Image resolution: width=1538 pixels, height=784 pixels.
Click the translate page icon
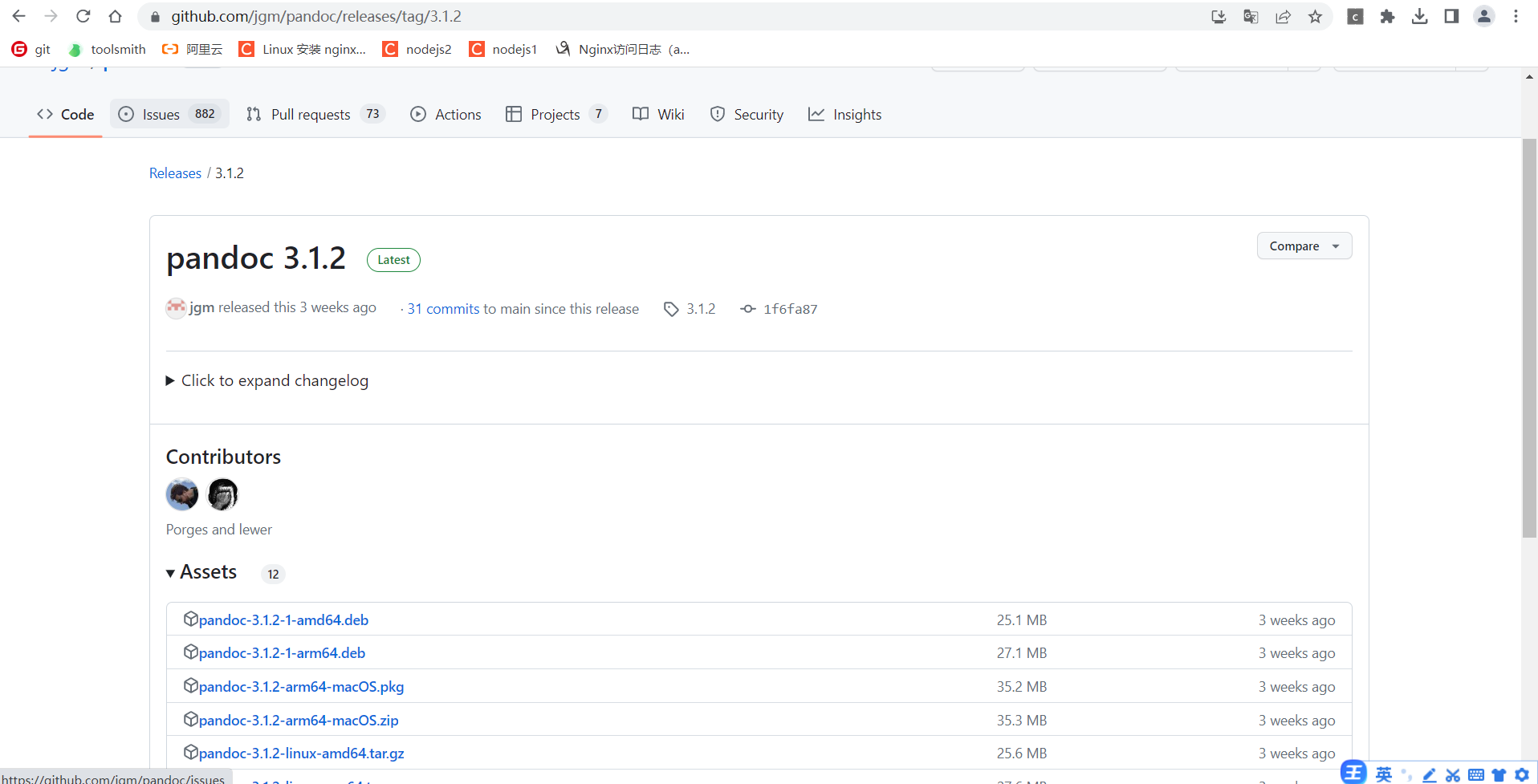(x=1251, y=16)
